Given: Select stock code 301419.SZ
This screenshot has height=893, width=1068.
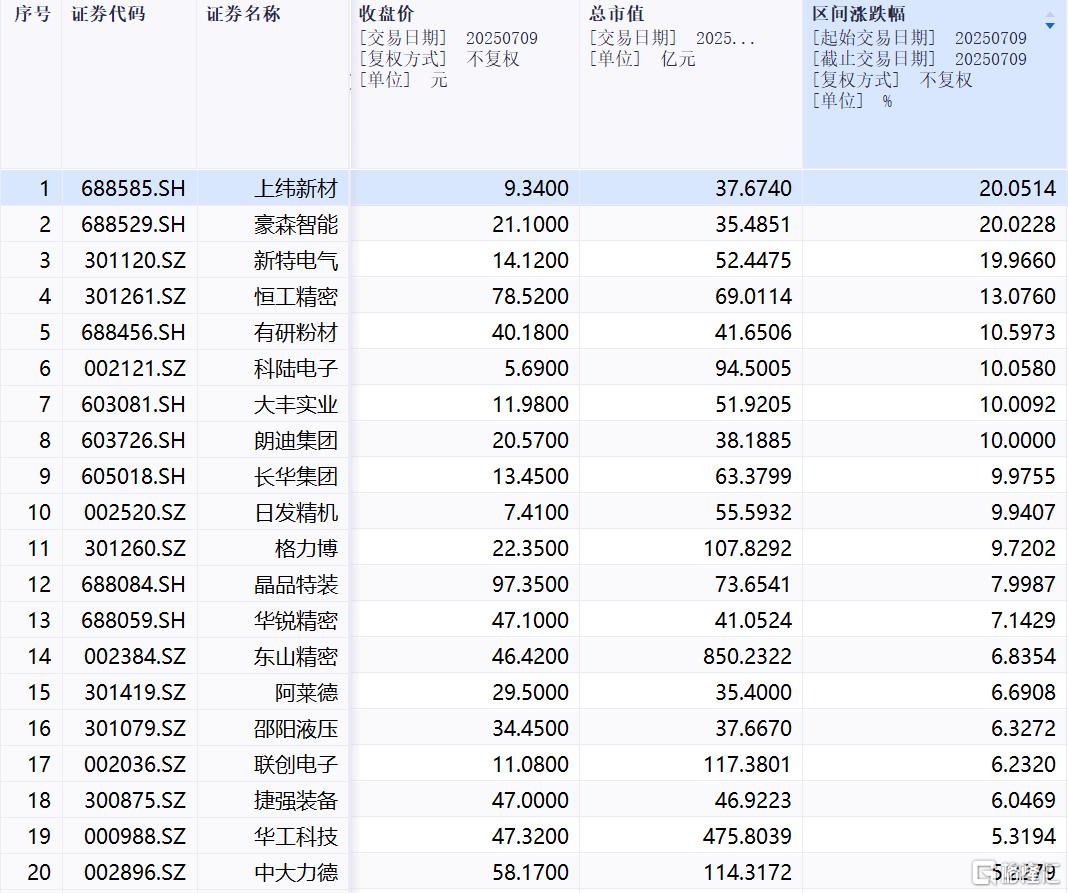Looking at the screenshot, I should point(135,693).
